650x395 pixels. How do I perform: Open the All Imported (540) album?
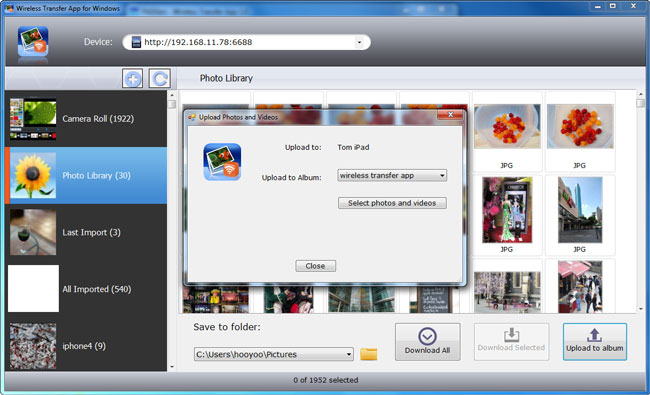tap(86, 289)
